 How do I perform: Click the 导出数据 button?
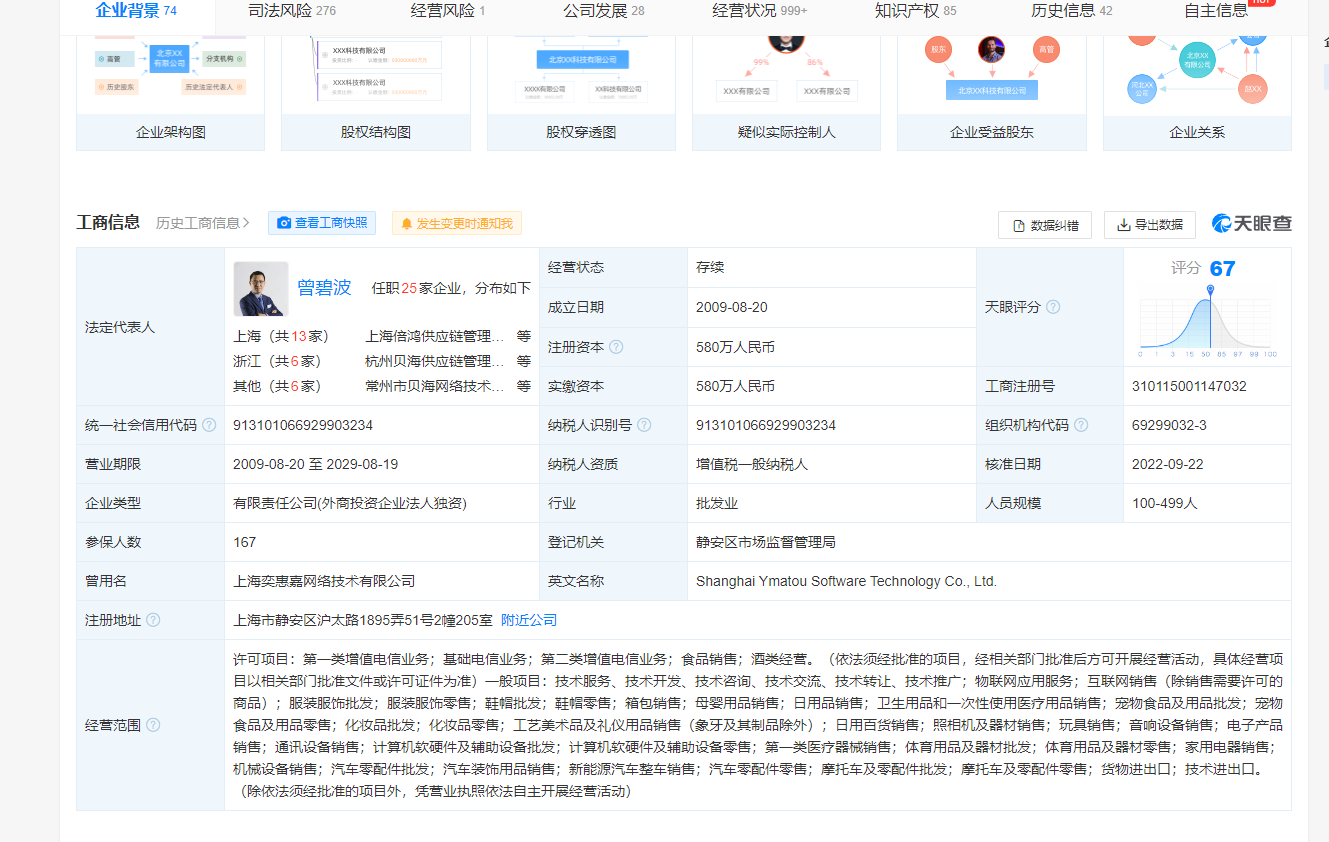pos(1149,225)
